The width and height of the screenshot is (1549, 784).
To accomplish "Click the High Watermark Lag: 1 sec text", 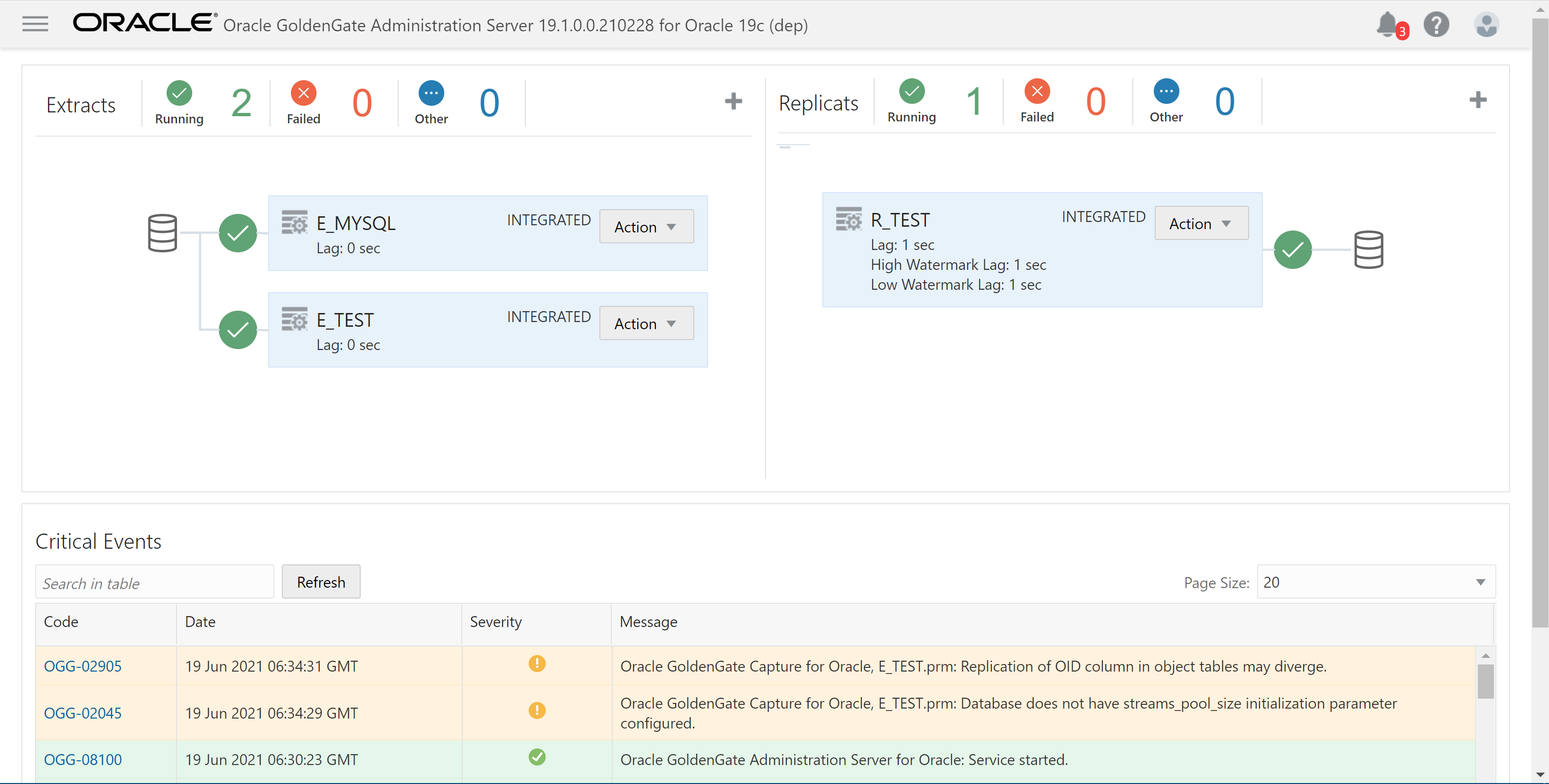I will 958,265.
